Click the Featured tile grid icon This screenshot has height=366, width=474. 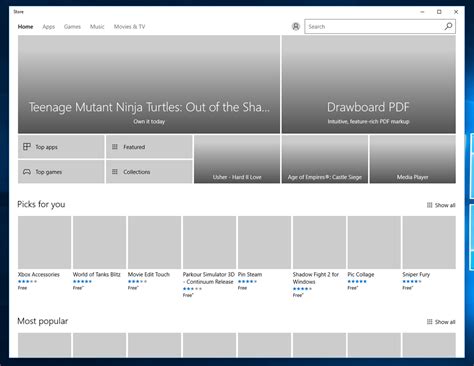coord(115,147)
